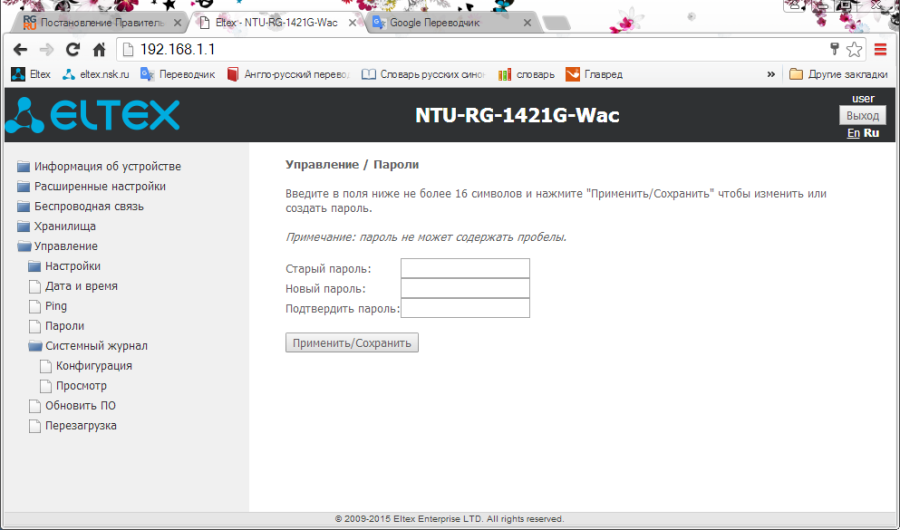The image size is (900, 530).
Task: Switch to the Eltex NTU-RG-1421G-Wac tab
Action: click(274, 23)
